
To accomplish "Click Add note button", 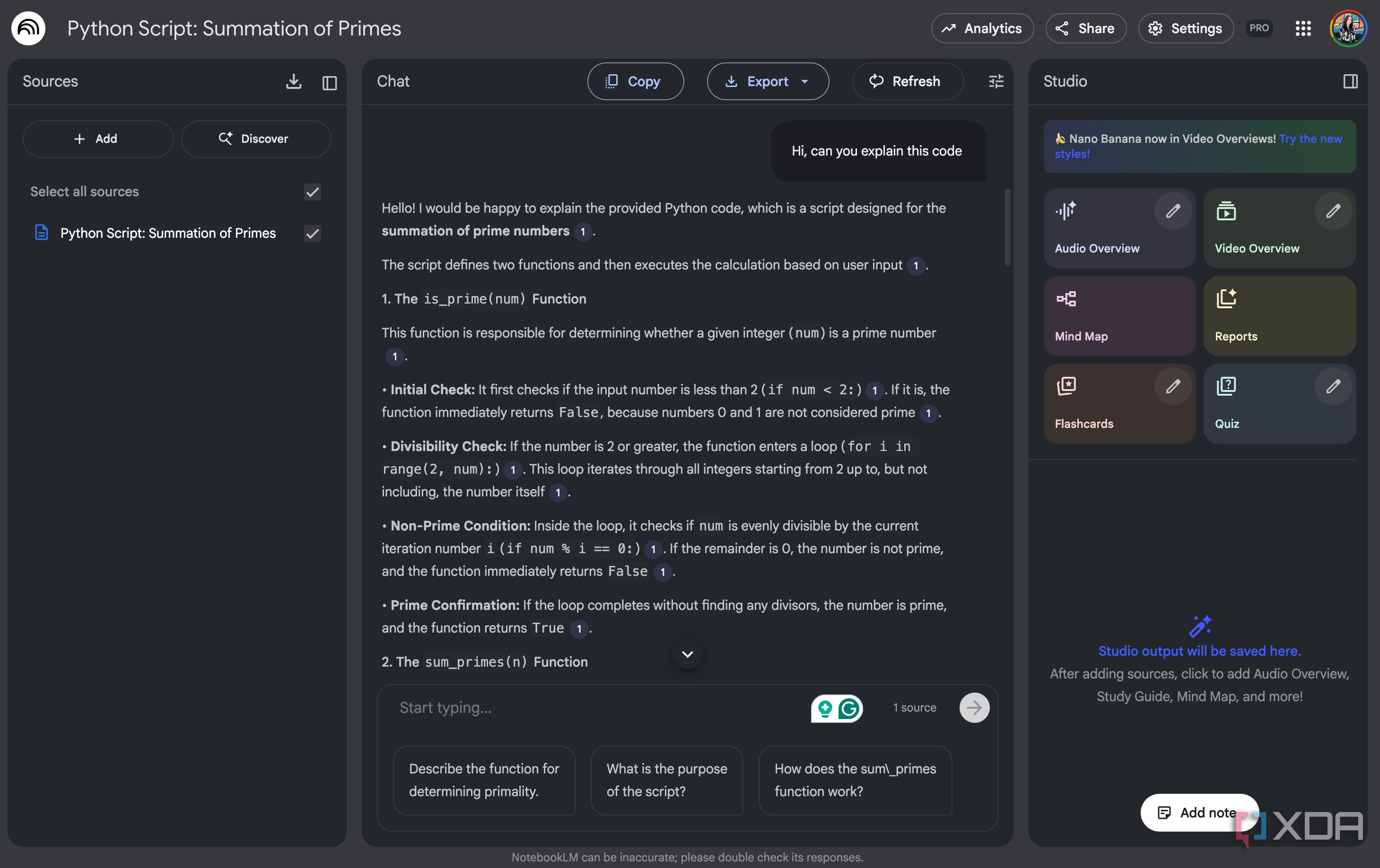I will tap(1199, 812).
